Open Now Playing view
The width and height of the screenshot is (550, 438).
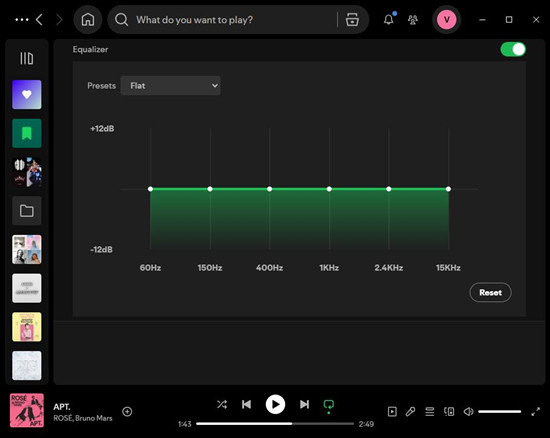(392, 411)
